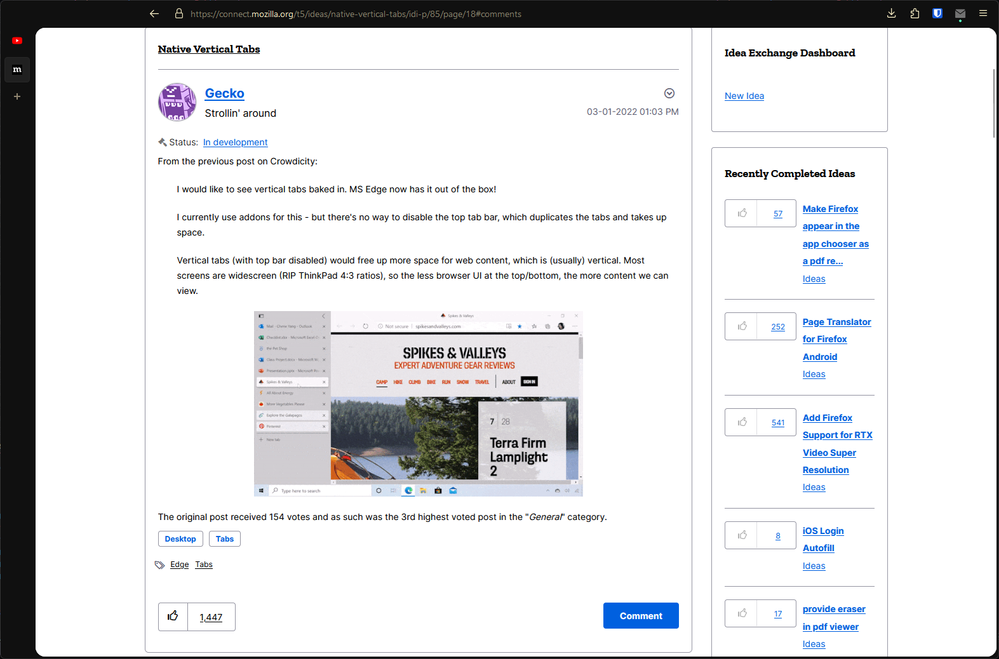Open the Gecko user profile link
This screenshot has height=659, width=999.
[224, 93]
